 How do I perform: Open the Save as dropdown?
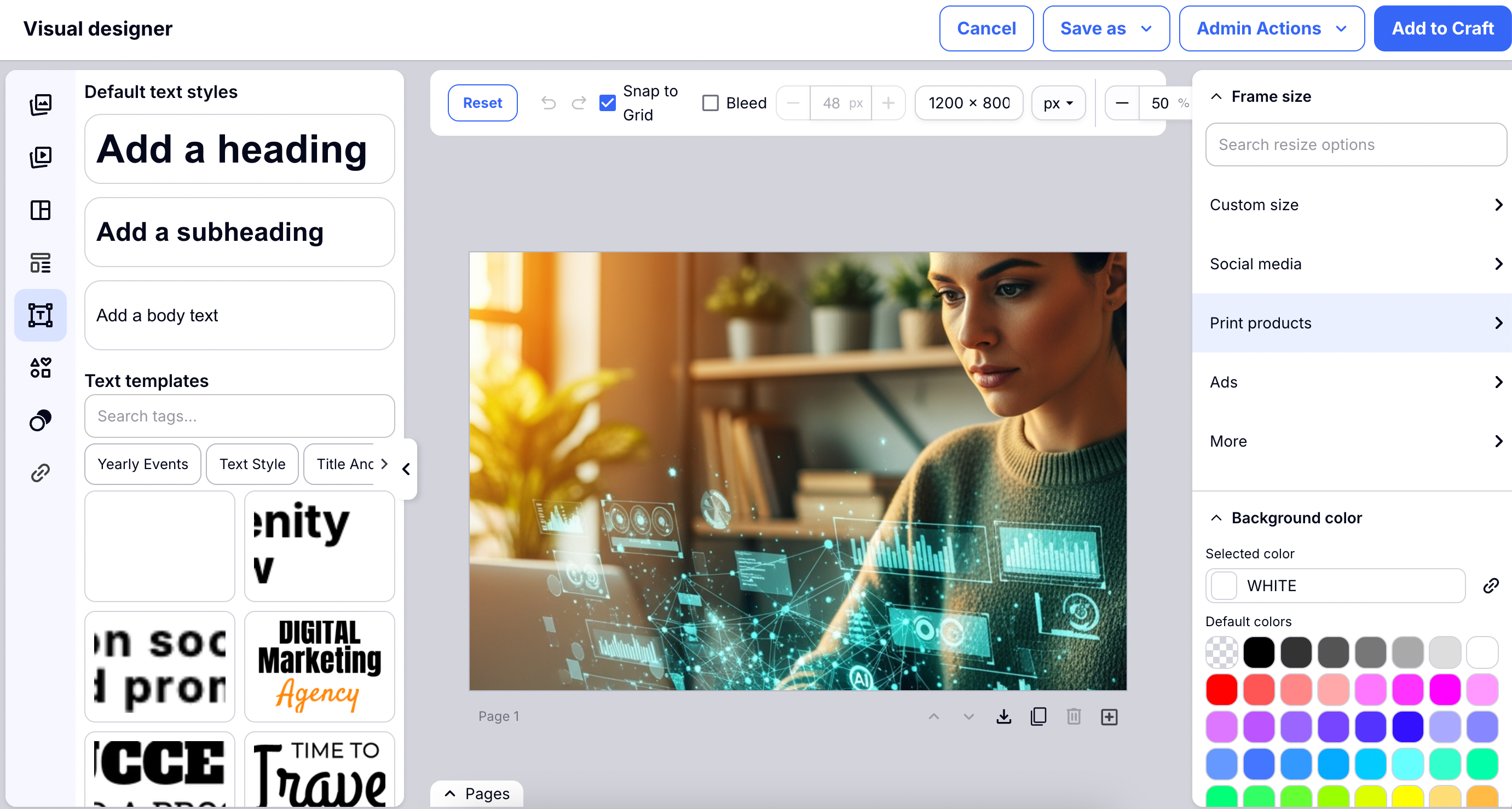pyautogui.click(x=1105, y=28)
